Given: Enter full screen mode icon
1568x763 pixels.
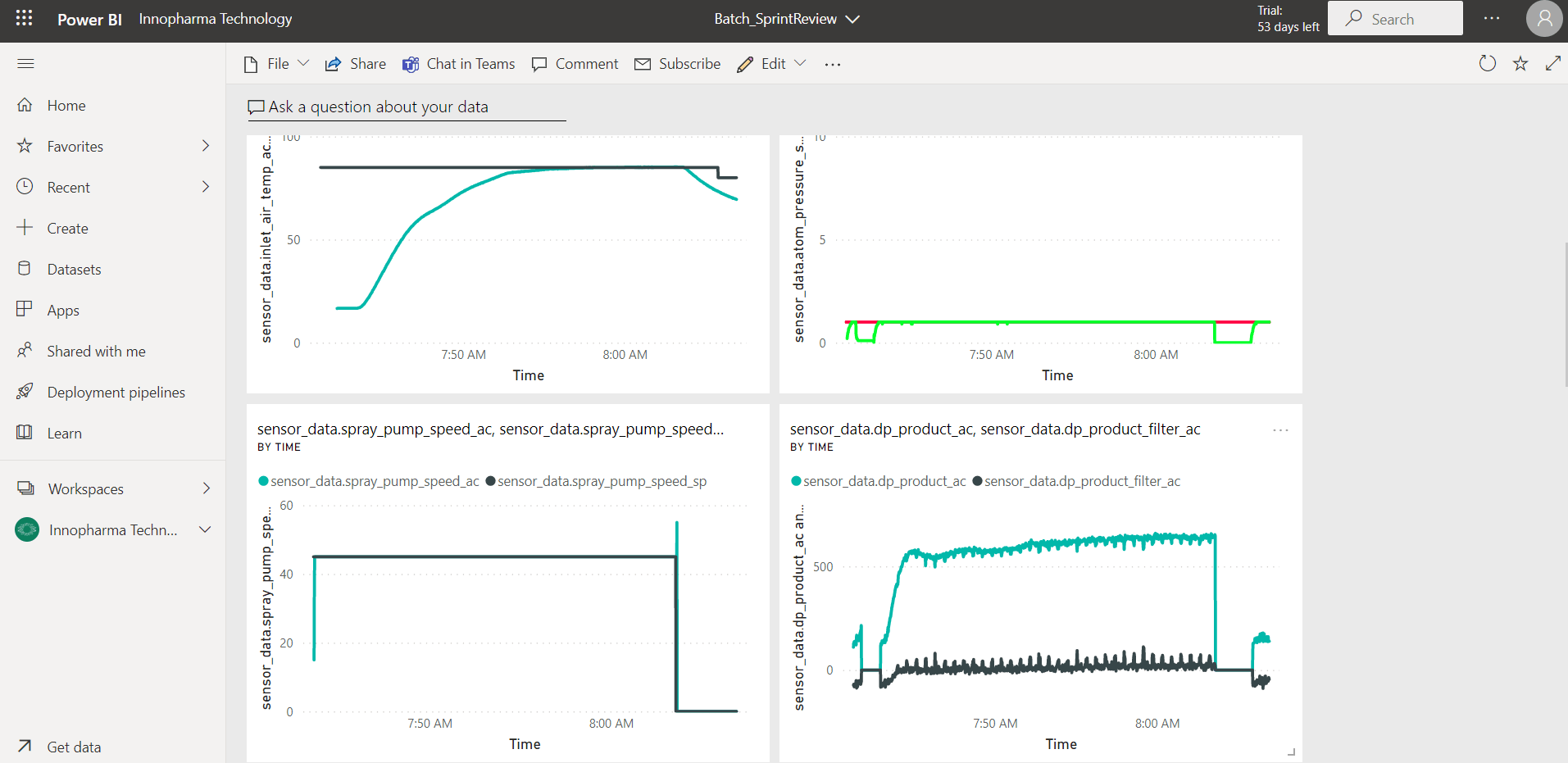Looking at the screenshot, I should tap(1552, 64).
